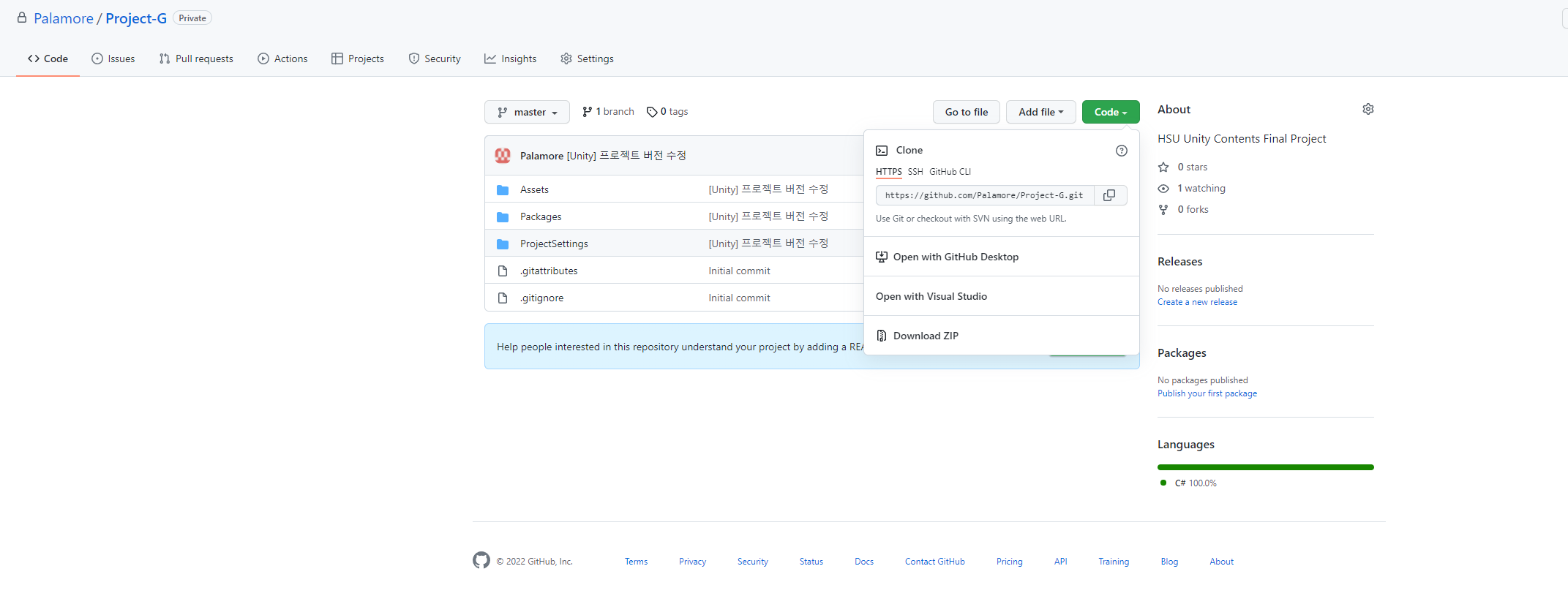The width and height of the screenshot is (1568, 615).
Task: Choose Open with GitHub Desktop
Action: [1001, 257]
